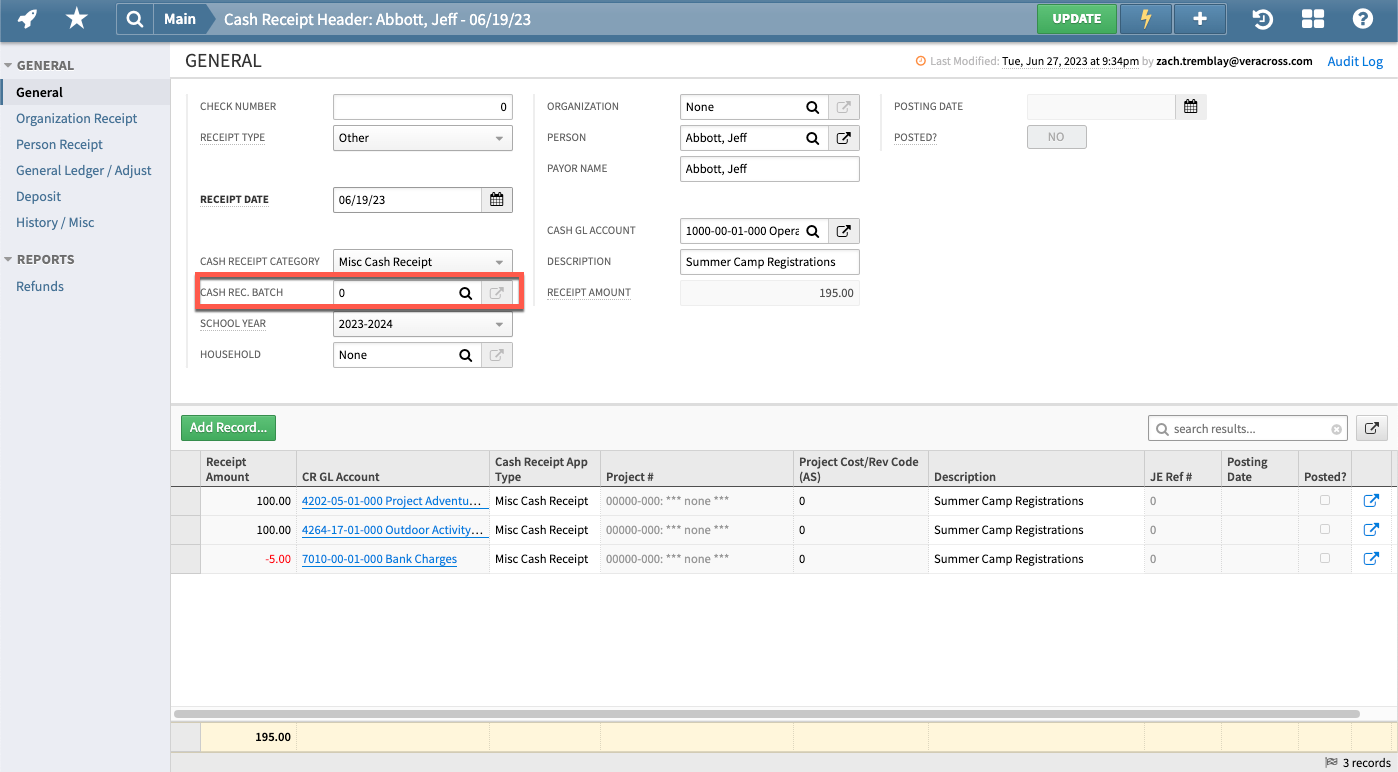1398x772 pixels.
Task: Click the NO posted status indicator
Action: click(1057, 137)
